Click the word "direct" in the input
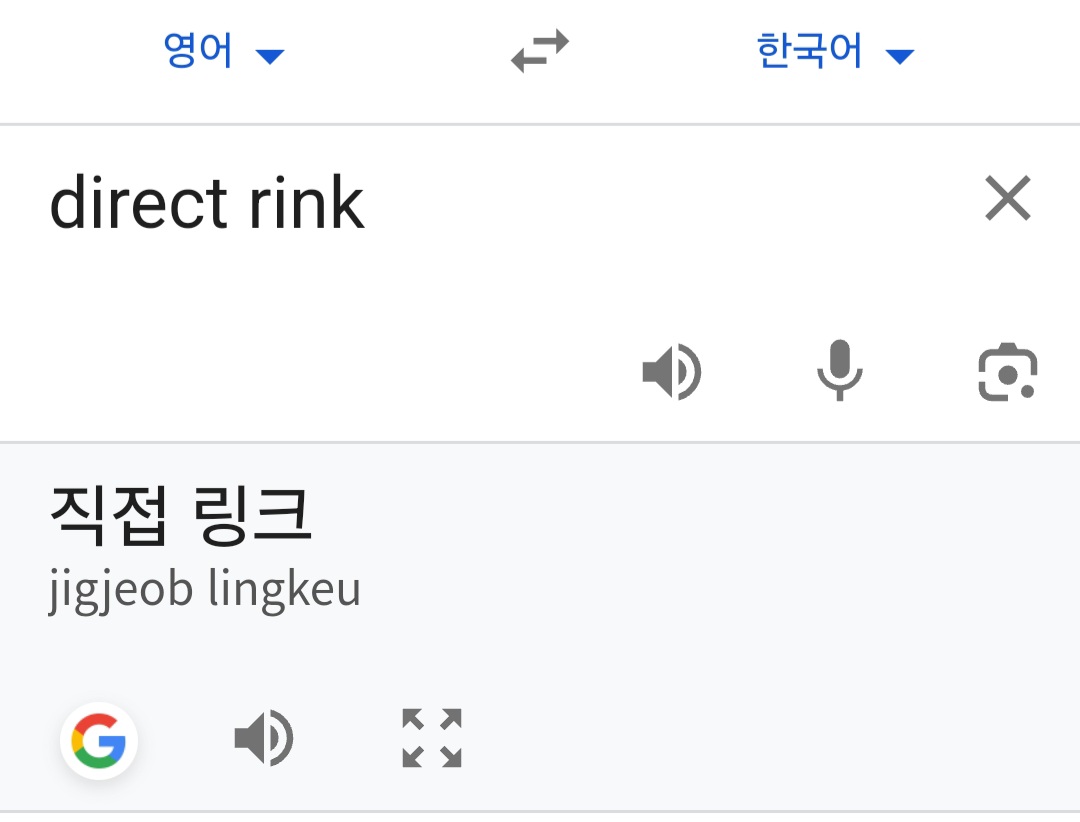The height and width of the screenshot is (822, 1080). pyautogui.click(x=138, y=203)
